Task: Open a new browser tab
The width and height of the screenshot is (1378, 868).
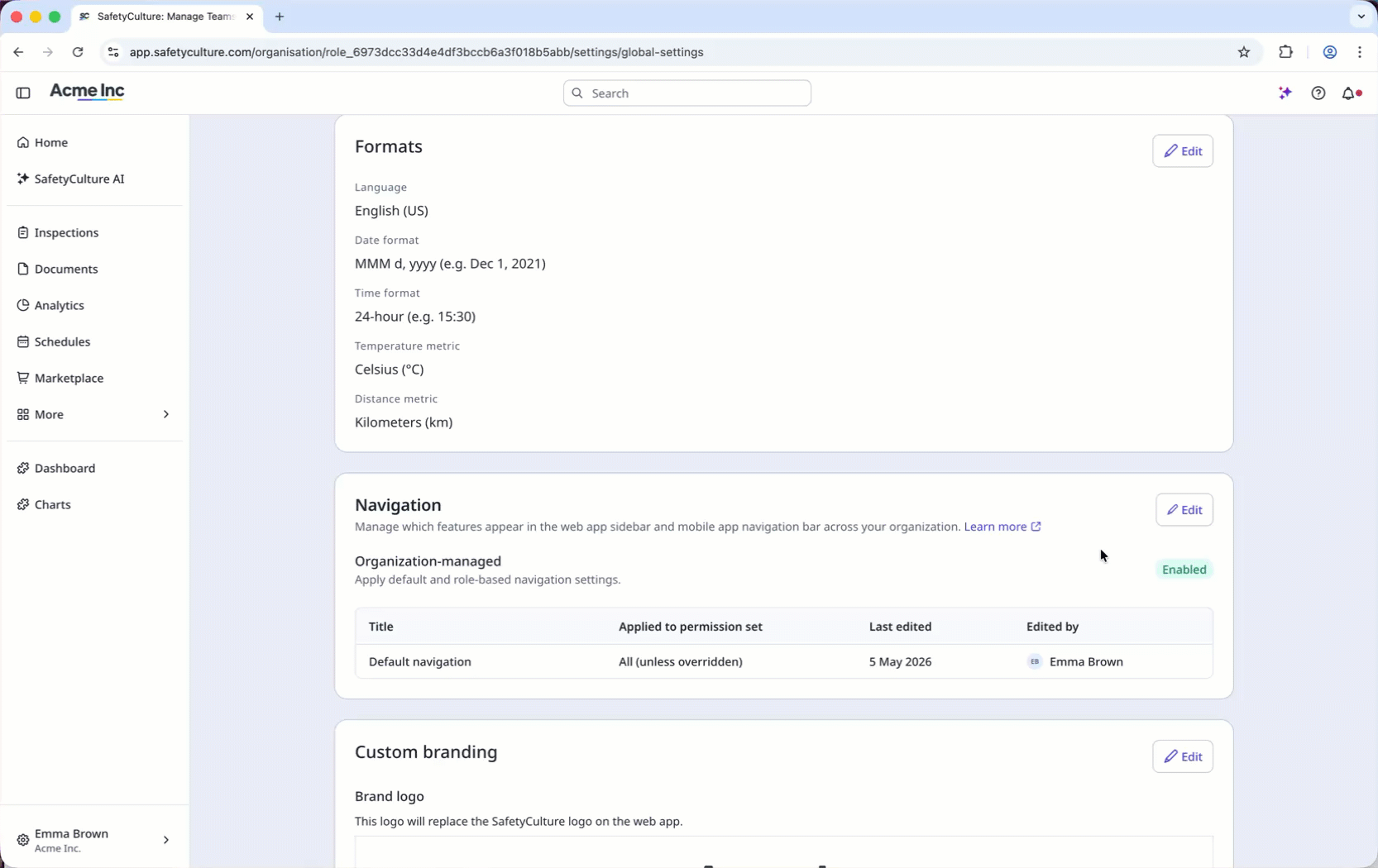Action: point(280,17)
